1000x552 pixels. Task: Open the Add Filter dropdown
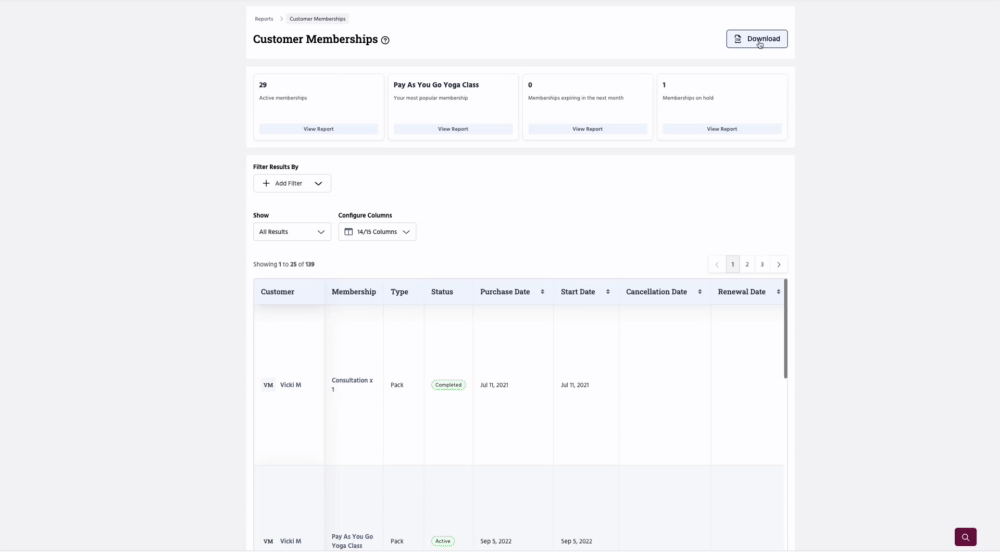click(292, 184)
